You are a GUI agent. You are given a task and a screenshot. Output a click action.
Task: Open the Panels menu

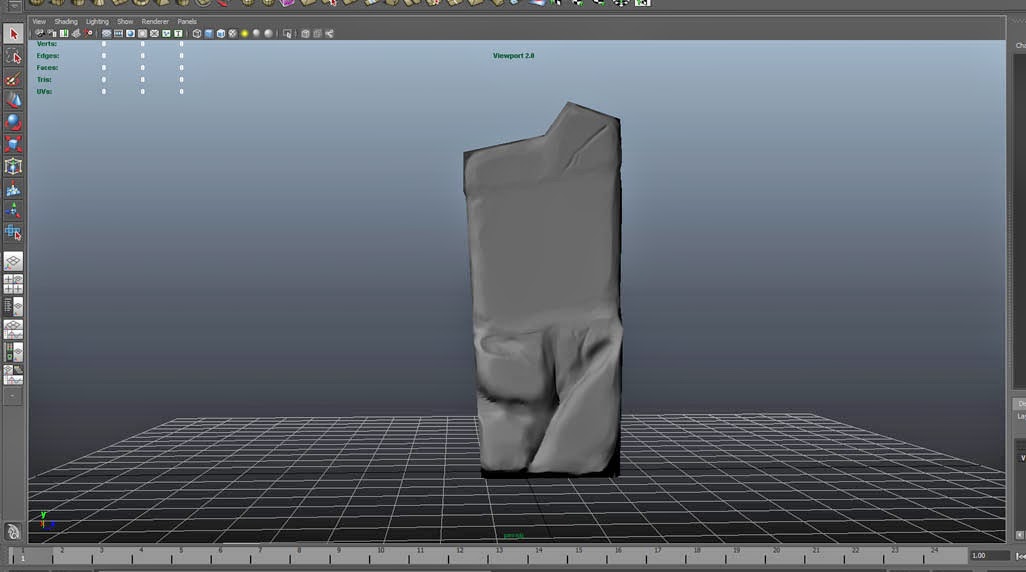point(186,22)
